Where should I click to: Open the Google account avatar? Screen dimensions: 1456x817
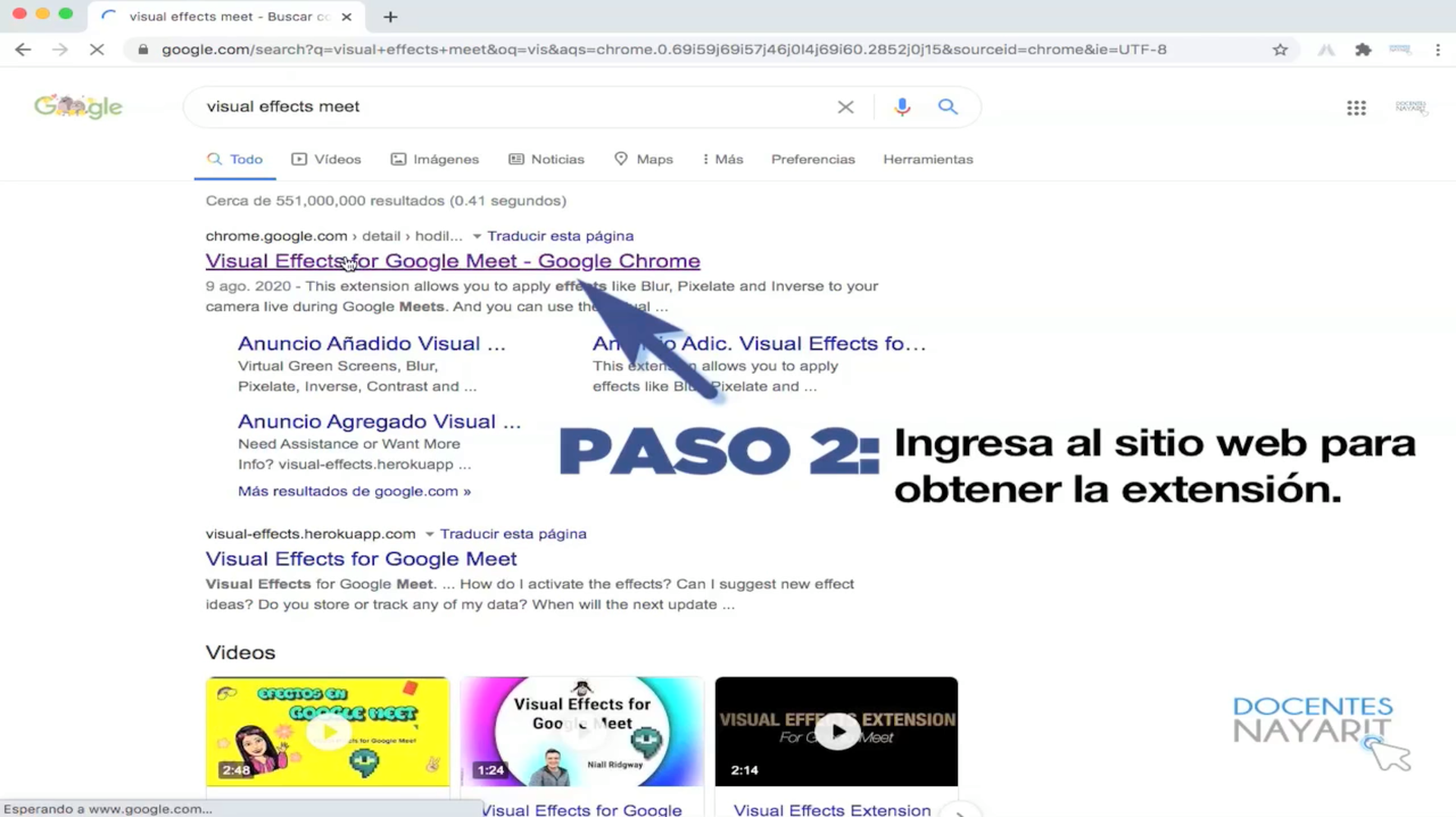coord(1410,108)
